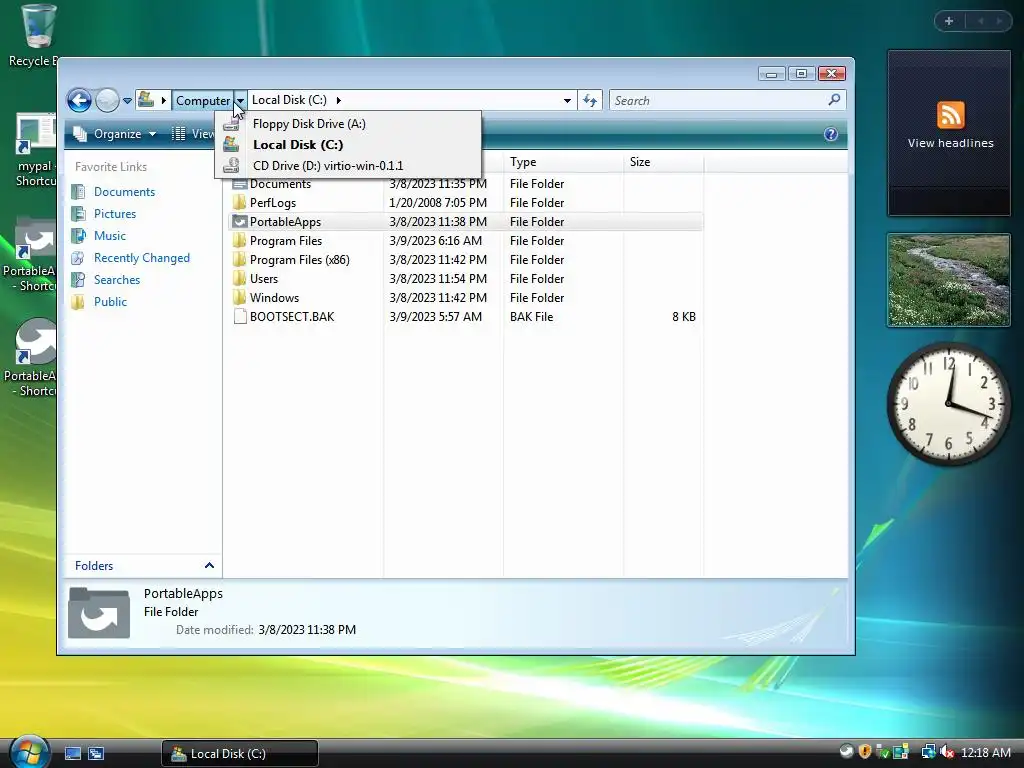Screen dimensions: 1024x768
Task: Click the Users folder icon
Action: (240, 278)
